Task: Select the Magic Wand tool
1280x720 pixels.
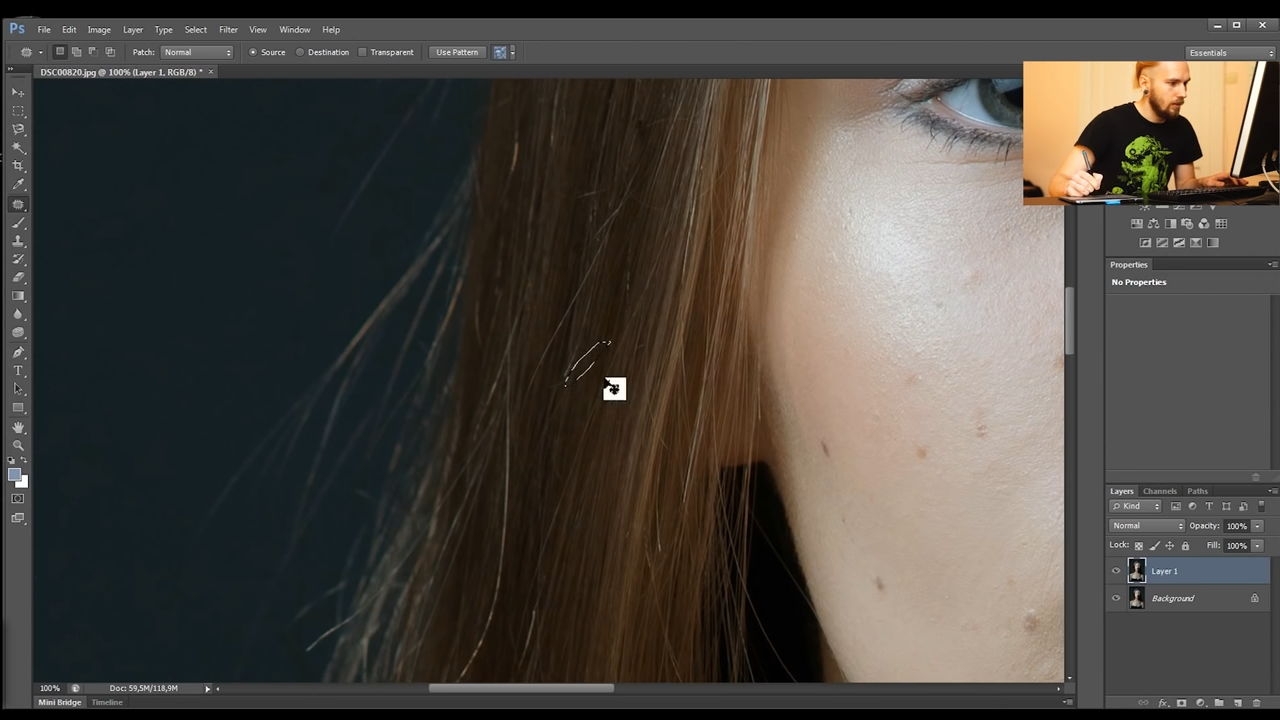Action: tap(18, 148)
